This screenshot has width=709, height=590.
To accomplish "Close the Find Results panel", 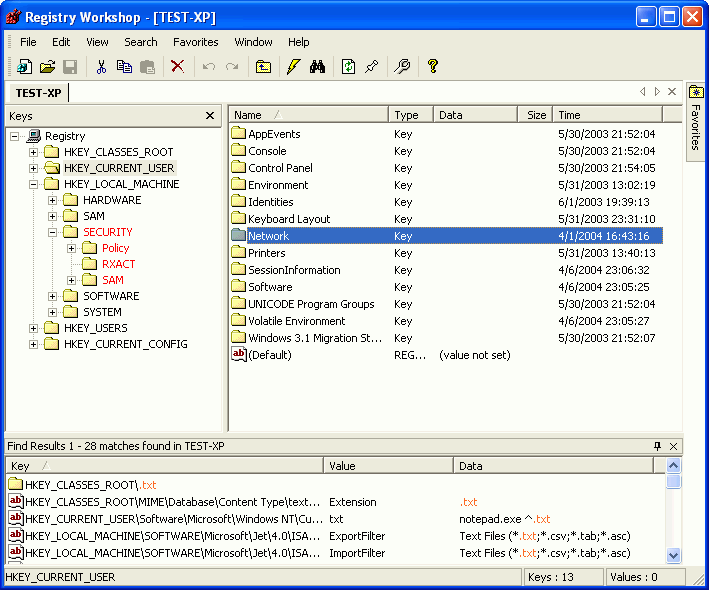I will [x=673, y=446].
